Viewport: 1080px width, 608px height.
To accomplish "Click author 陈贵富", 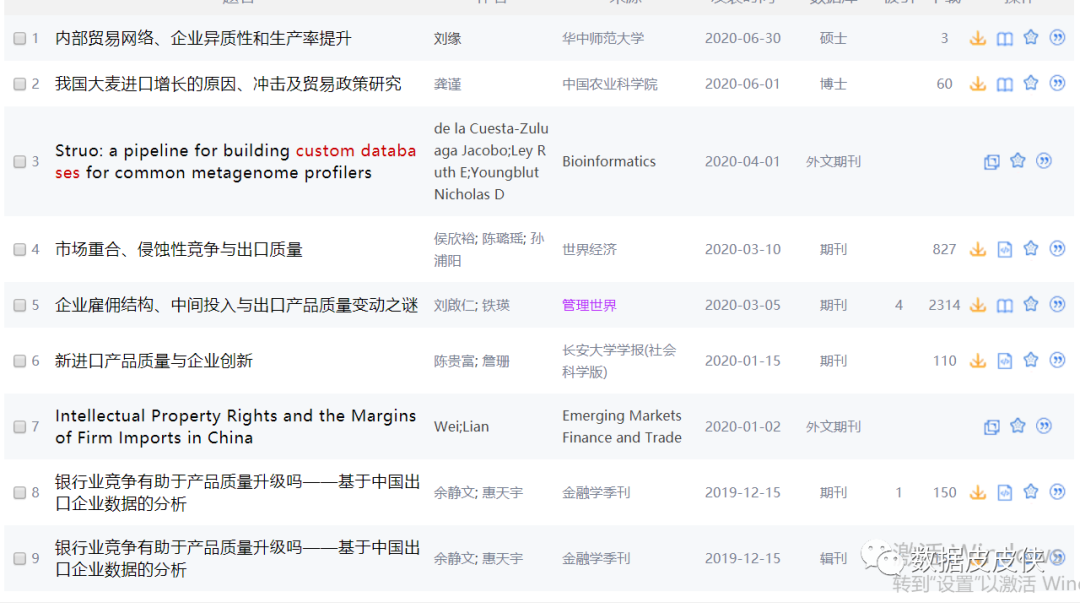I will coord(455,361).
